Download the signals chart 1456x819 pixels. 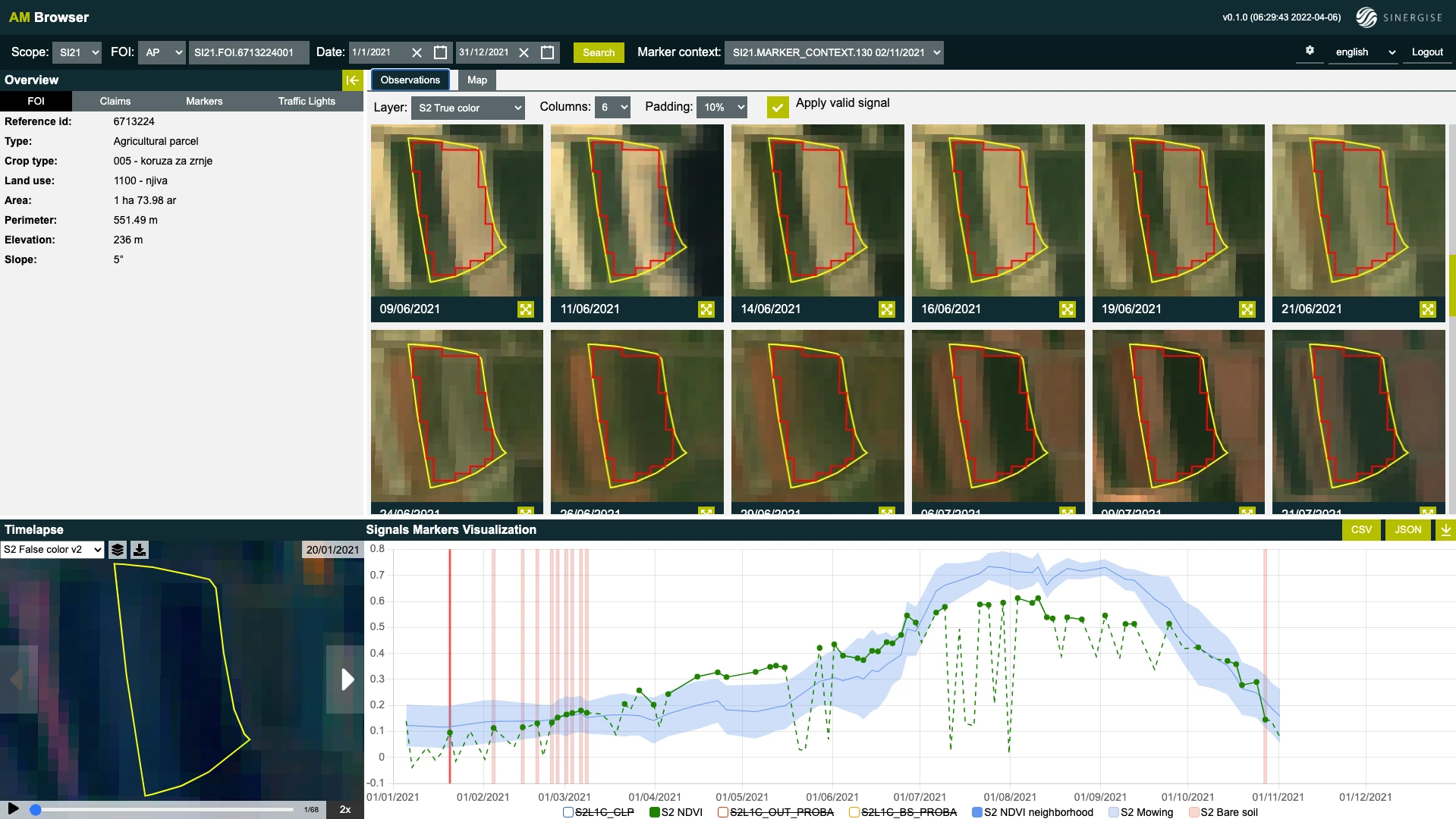click(1445, 530)
